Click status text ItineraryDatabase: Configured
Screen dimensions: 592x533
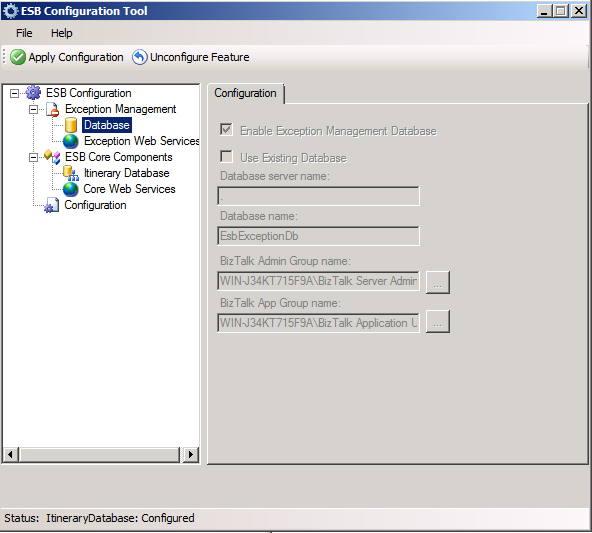click(120, 518)
